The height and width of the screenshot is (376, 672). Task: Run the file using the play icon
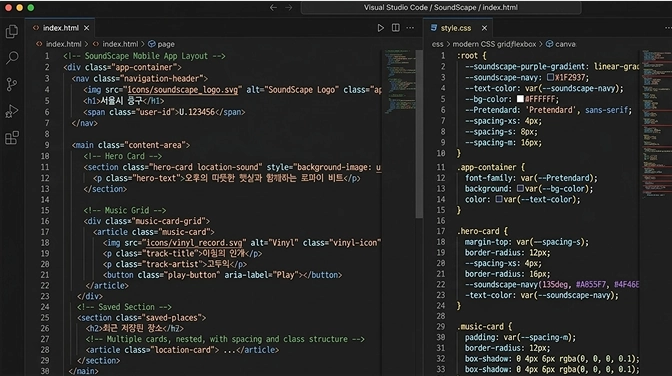(x=380, y=28)
